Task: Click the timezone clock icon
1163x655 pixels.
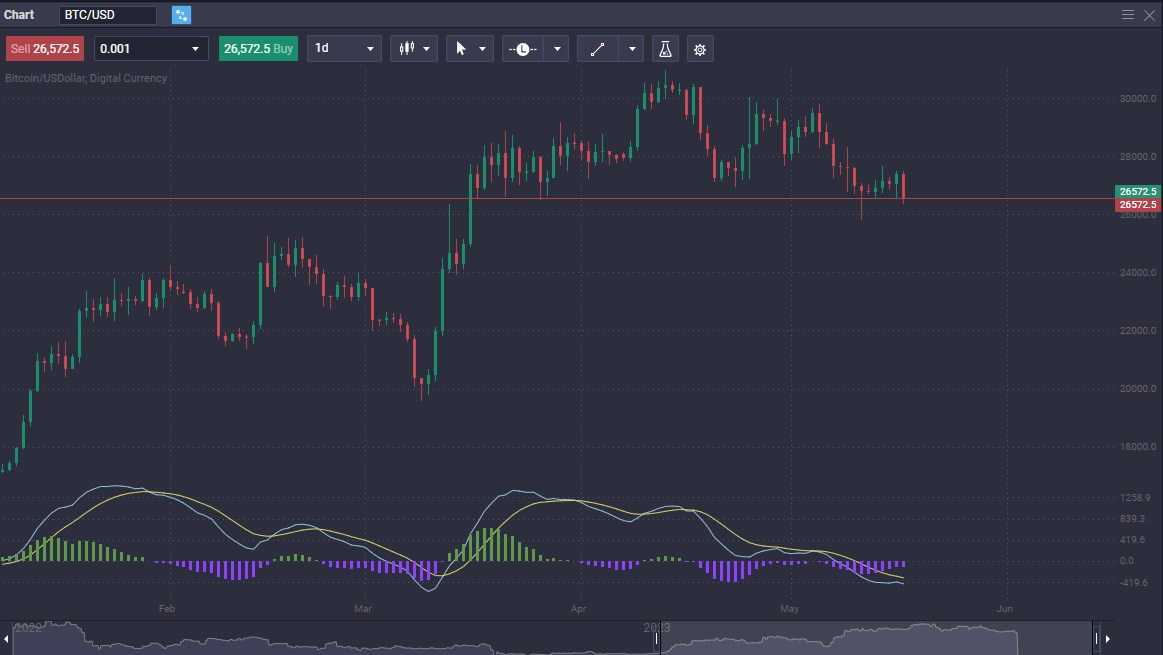Action: 521,48
